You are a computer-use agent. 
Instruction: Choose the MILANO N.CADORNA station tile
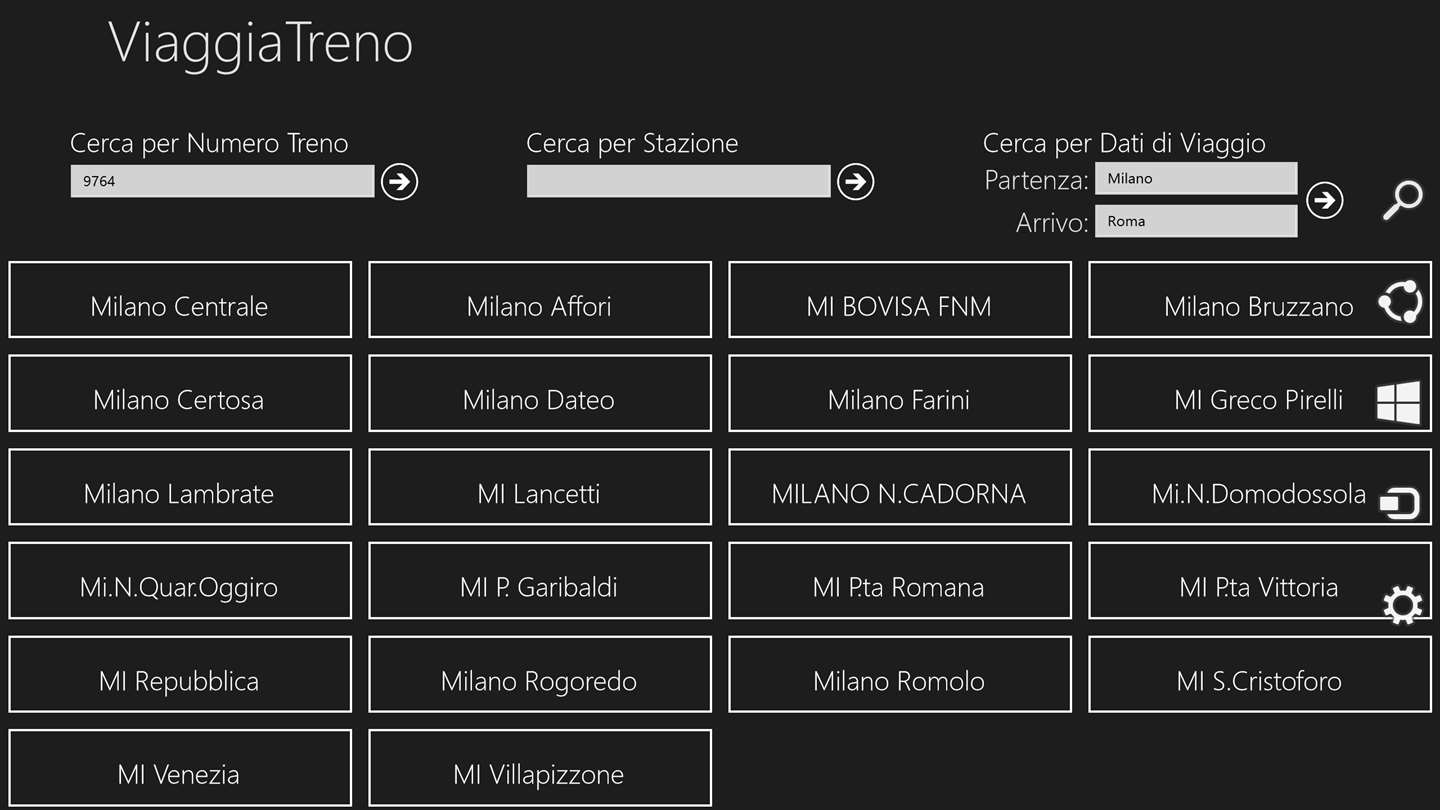(x=900, y=487)
